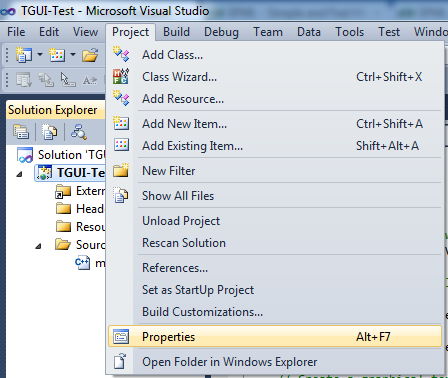The width and height of the screenshot is (448, 378).
Task: Collapse the TGUI-Test project node
Action: (20, 174)
